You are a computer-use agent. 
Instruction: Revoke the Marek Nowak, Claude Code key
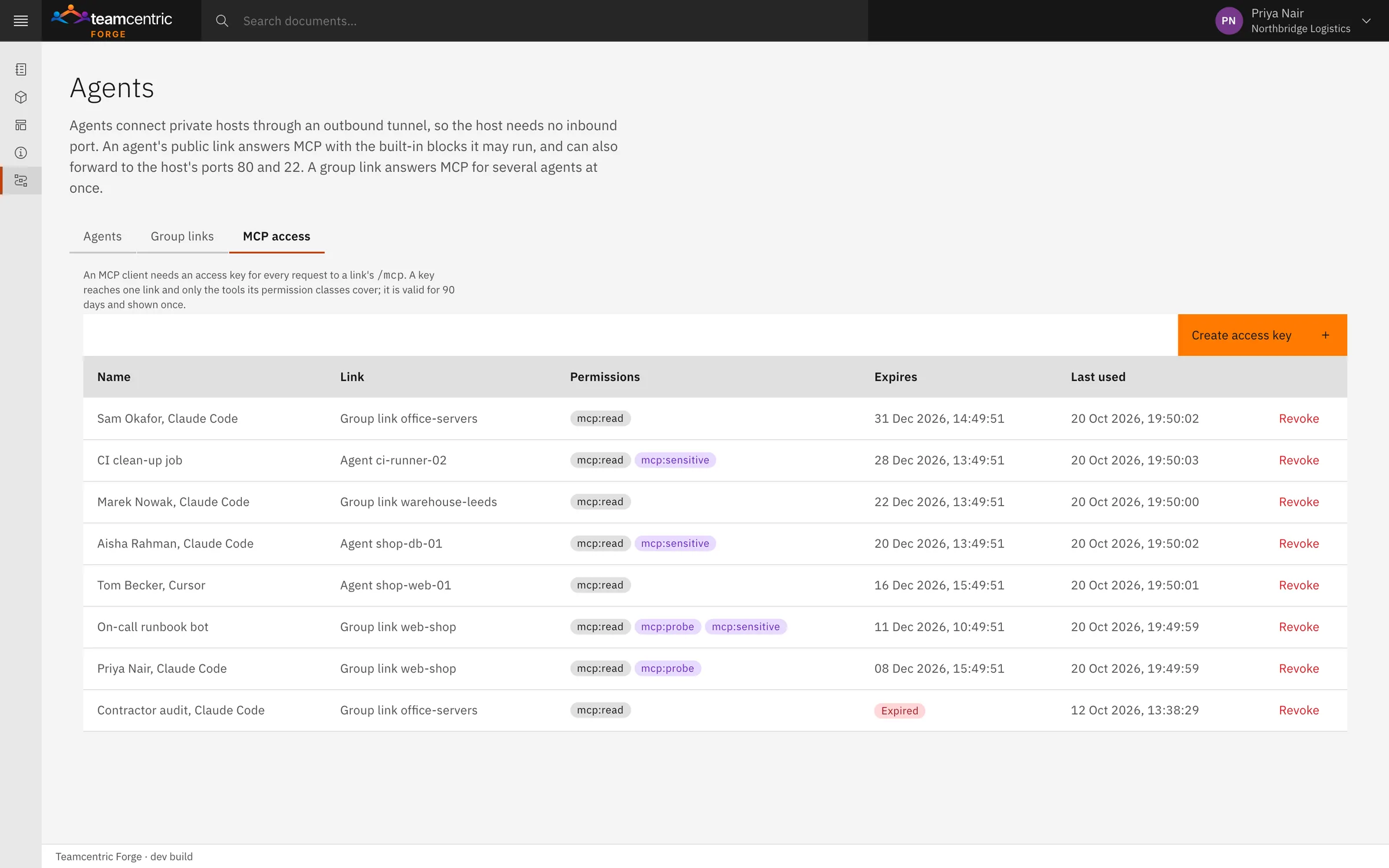pyautogui.click(x=1299, y=502)
